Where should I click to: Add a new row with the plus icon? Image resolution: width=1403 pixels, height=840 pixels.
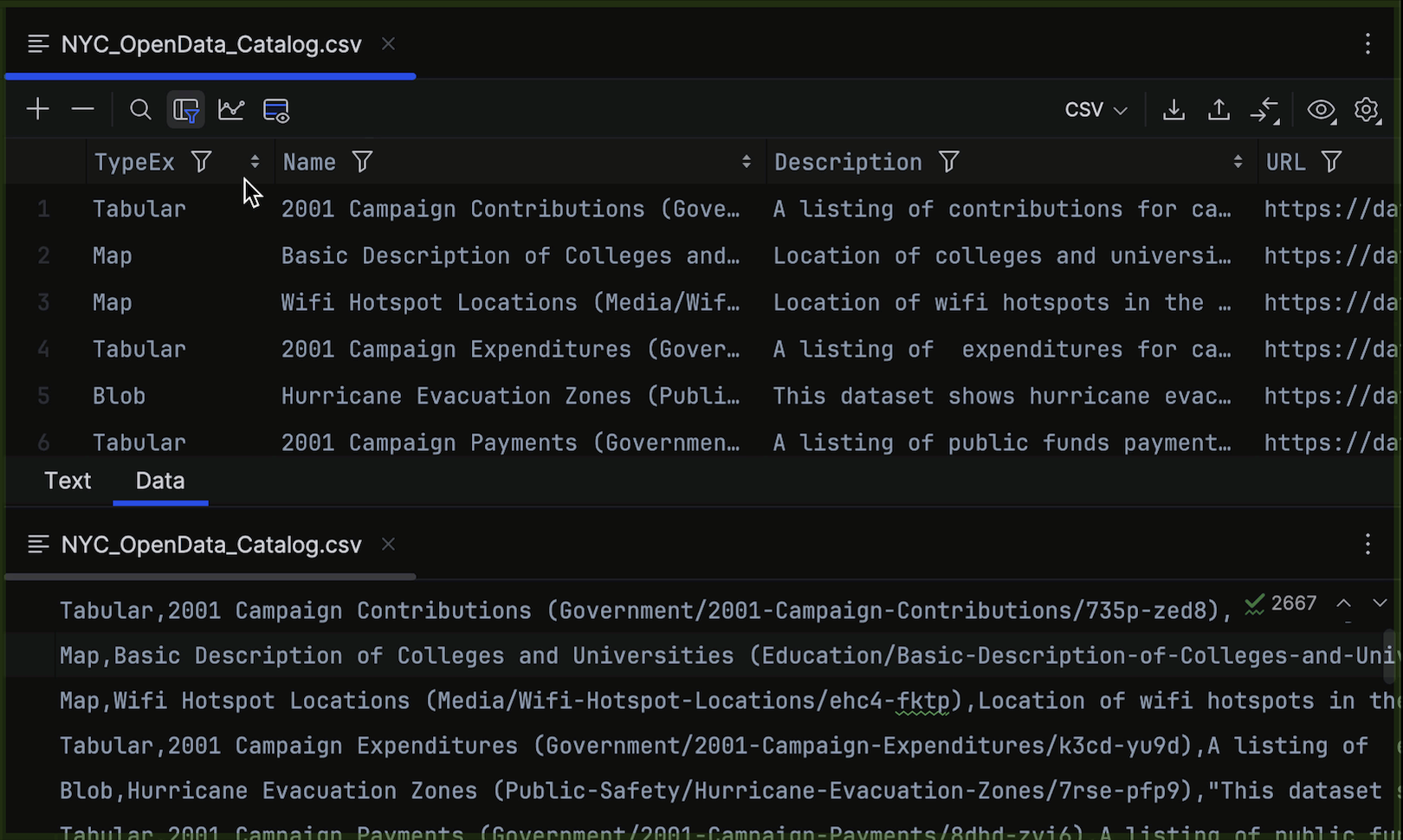[37, 109]
